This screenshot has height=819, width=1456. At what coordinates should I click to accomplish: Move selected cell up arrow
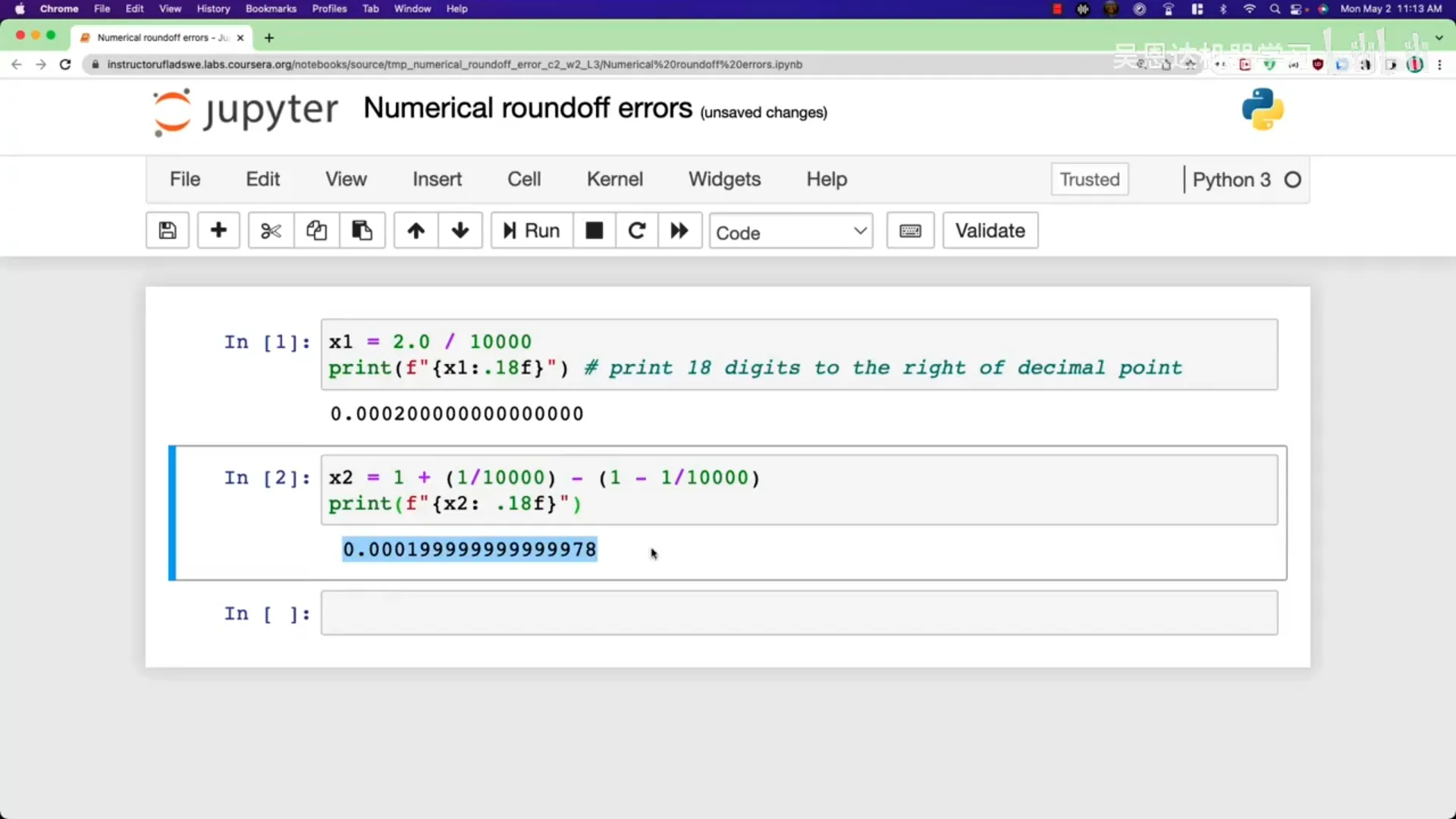(x=416, y=231)
